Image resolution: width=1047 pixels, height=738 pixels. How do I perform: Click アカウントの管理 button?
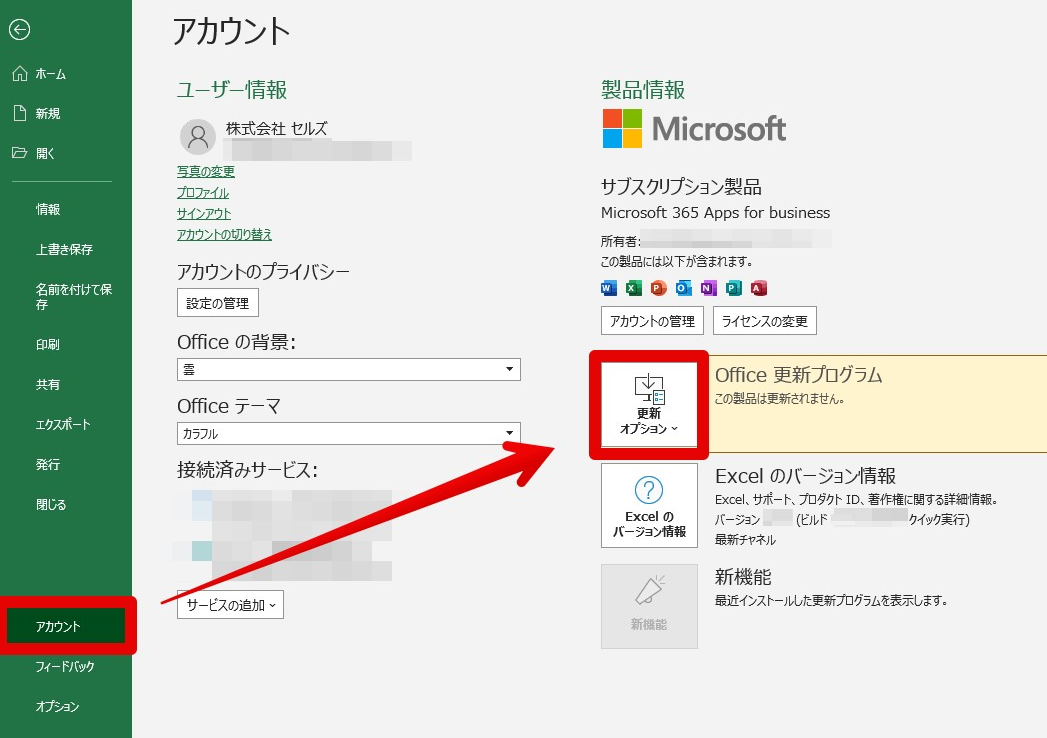point(652,321)
